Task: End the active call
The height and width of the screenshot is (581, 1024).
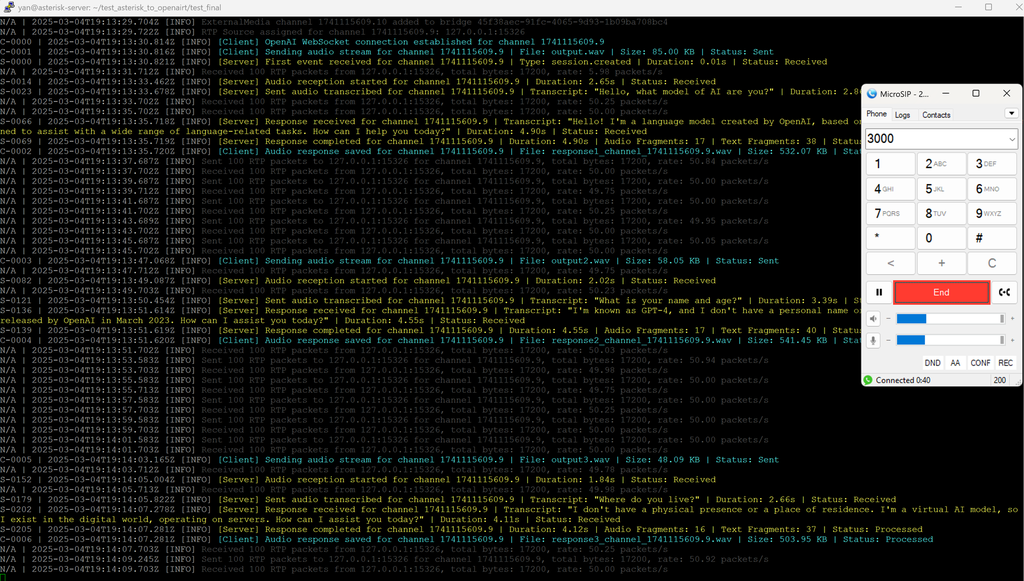Action: point(941,292)
